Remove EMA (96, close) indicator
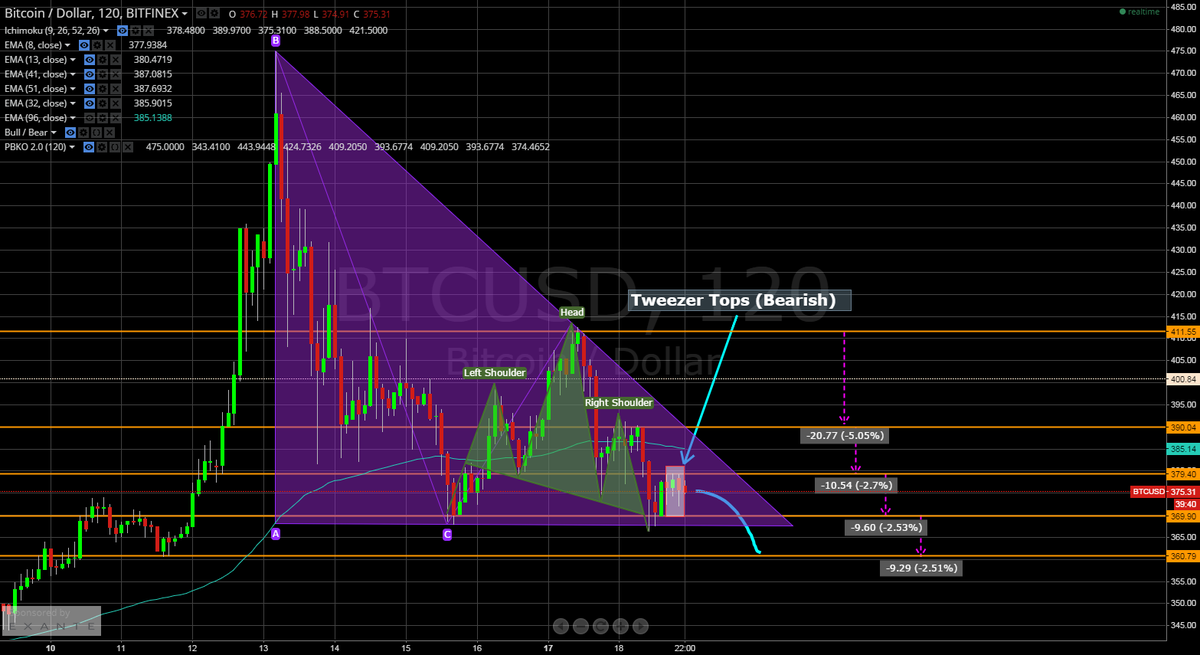The width and height of the screenshot is (1200, 655). (x=115, y=118)
